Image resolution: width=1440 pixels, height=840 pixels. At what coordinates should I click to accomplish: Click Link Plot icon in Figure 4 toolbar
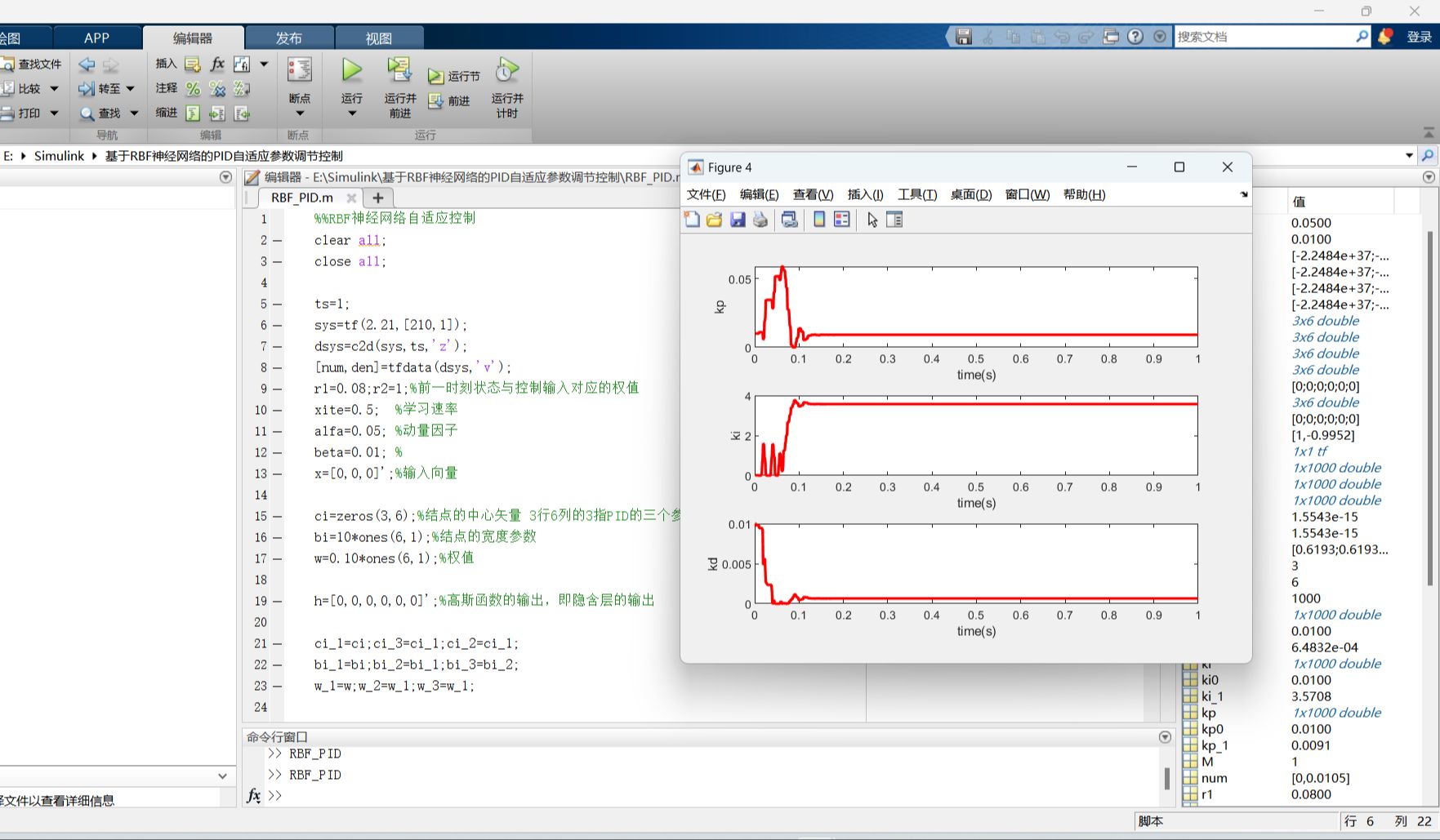790,220
